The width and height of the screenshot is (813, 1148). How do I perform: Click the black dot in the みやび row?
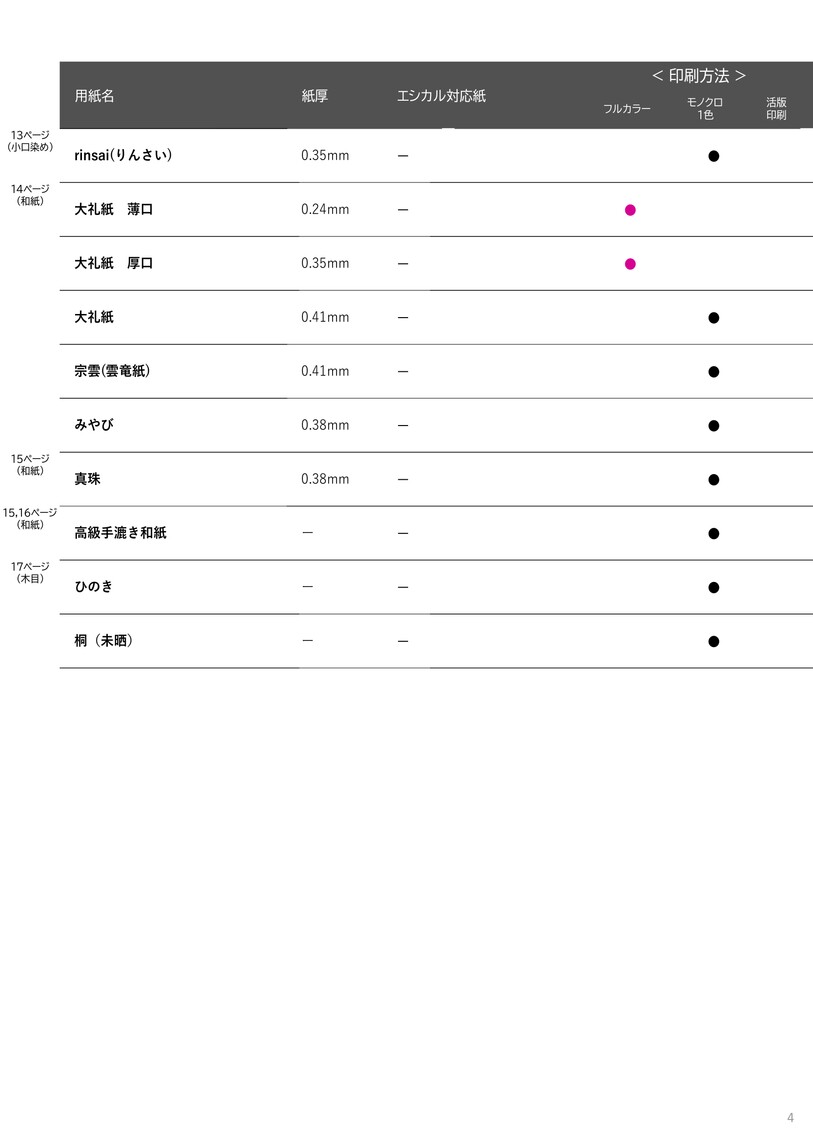[x=714, y=426]
